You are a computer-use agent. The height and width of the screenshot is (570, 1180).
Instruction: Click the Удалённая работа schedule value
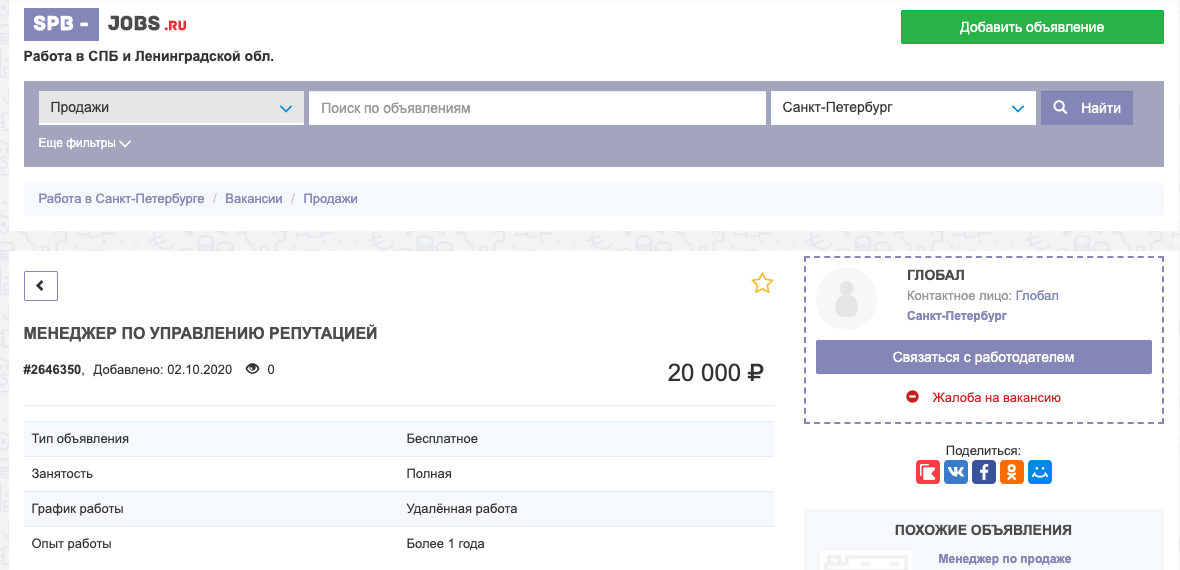pos(461,508)
